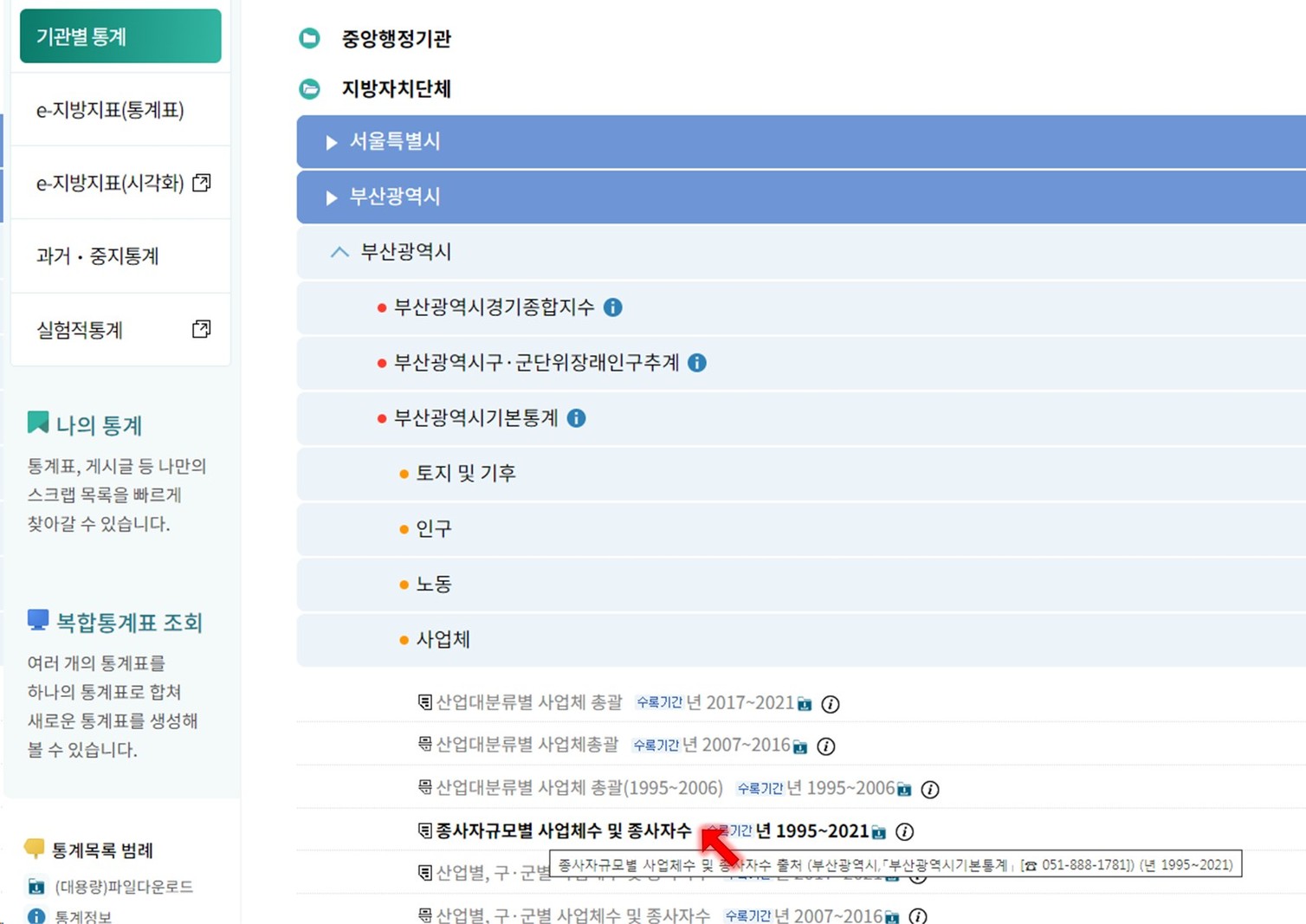Click the external-link icon beside 실험적통계
The image size is (1306, 924).
point(202,329)
